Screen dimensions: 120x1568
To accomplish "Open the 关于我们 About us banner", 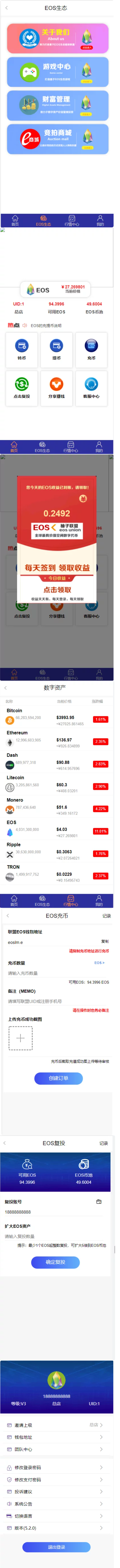I will point(57,38).
